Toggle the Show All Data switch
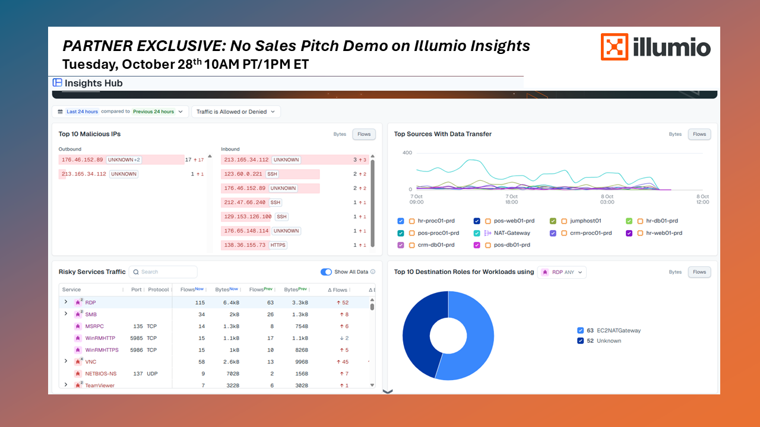 point(326,272)
